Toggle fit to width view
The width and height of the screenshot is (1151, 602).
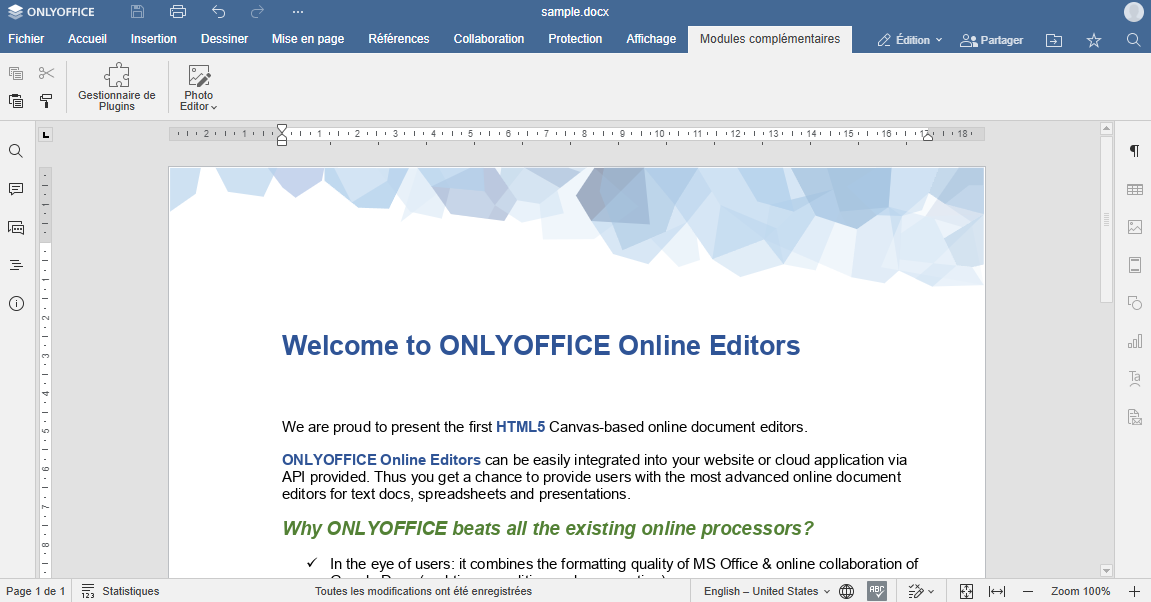pos(997,591)
